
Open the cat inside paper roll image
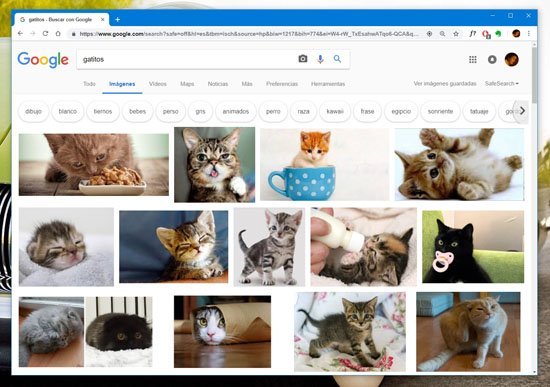222,332
